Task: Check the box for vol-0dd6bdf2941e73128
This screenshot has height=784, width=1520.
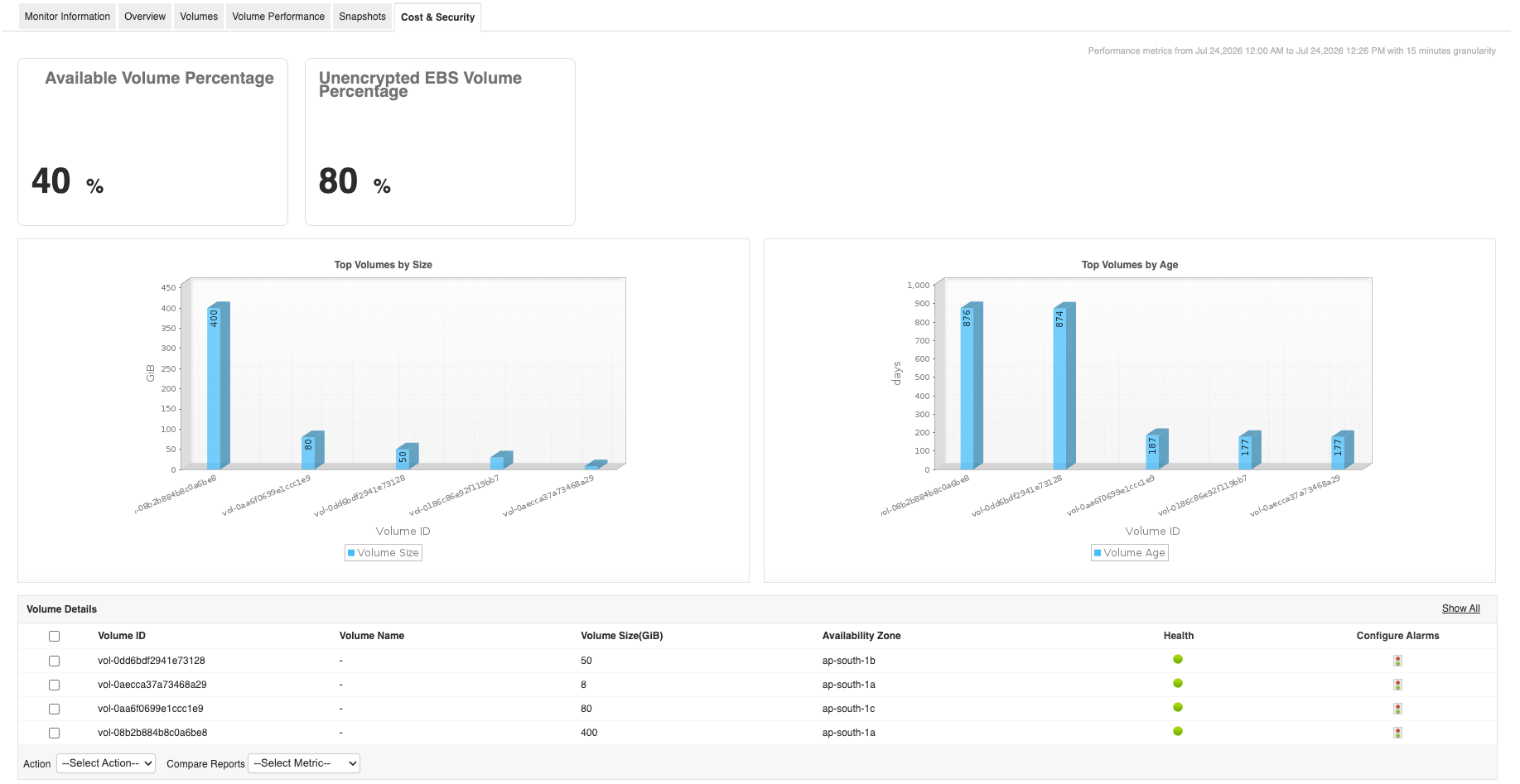Action: pyautogui.click(x=54, y=661)
